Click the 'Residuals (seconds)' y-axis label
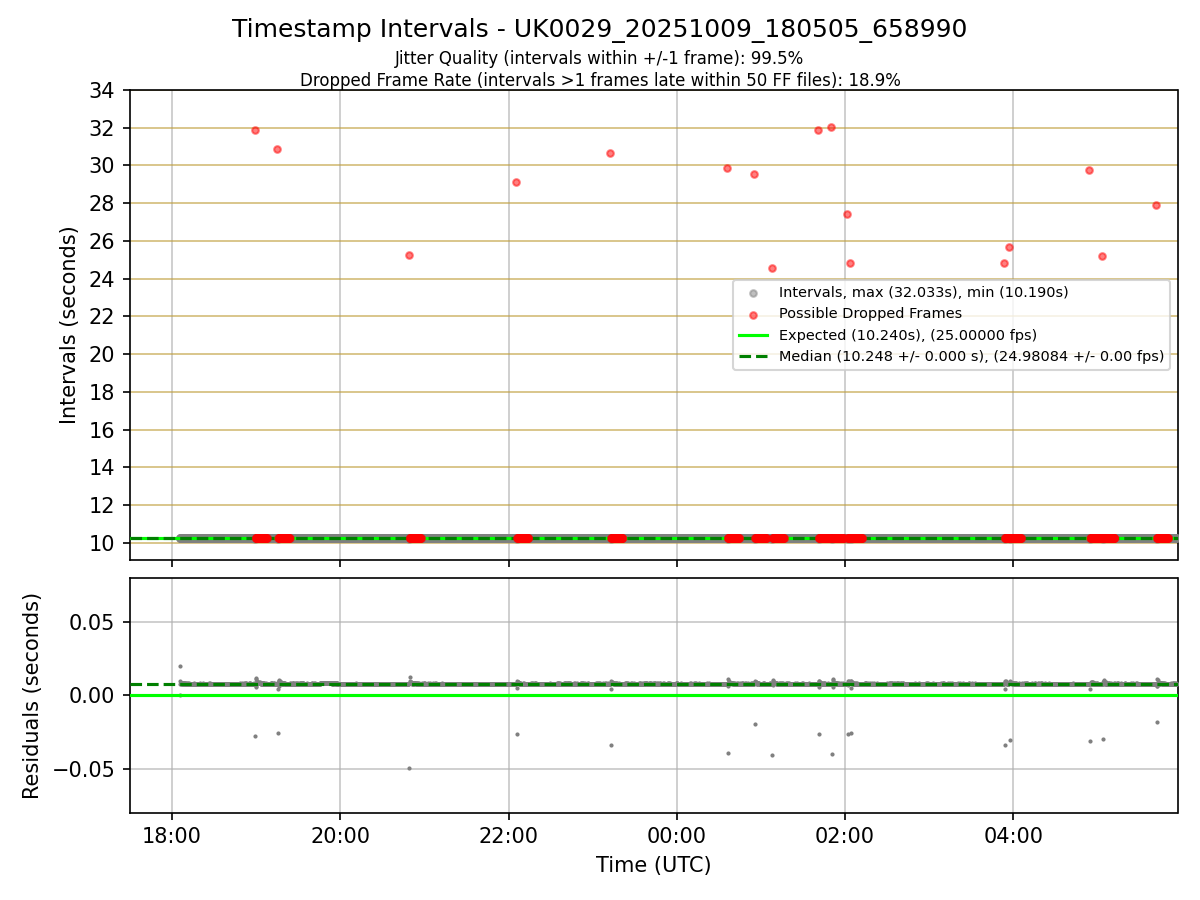1200x900 pixels. click(x=32, y=696)
